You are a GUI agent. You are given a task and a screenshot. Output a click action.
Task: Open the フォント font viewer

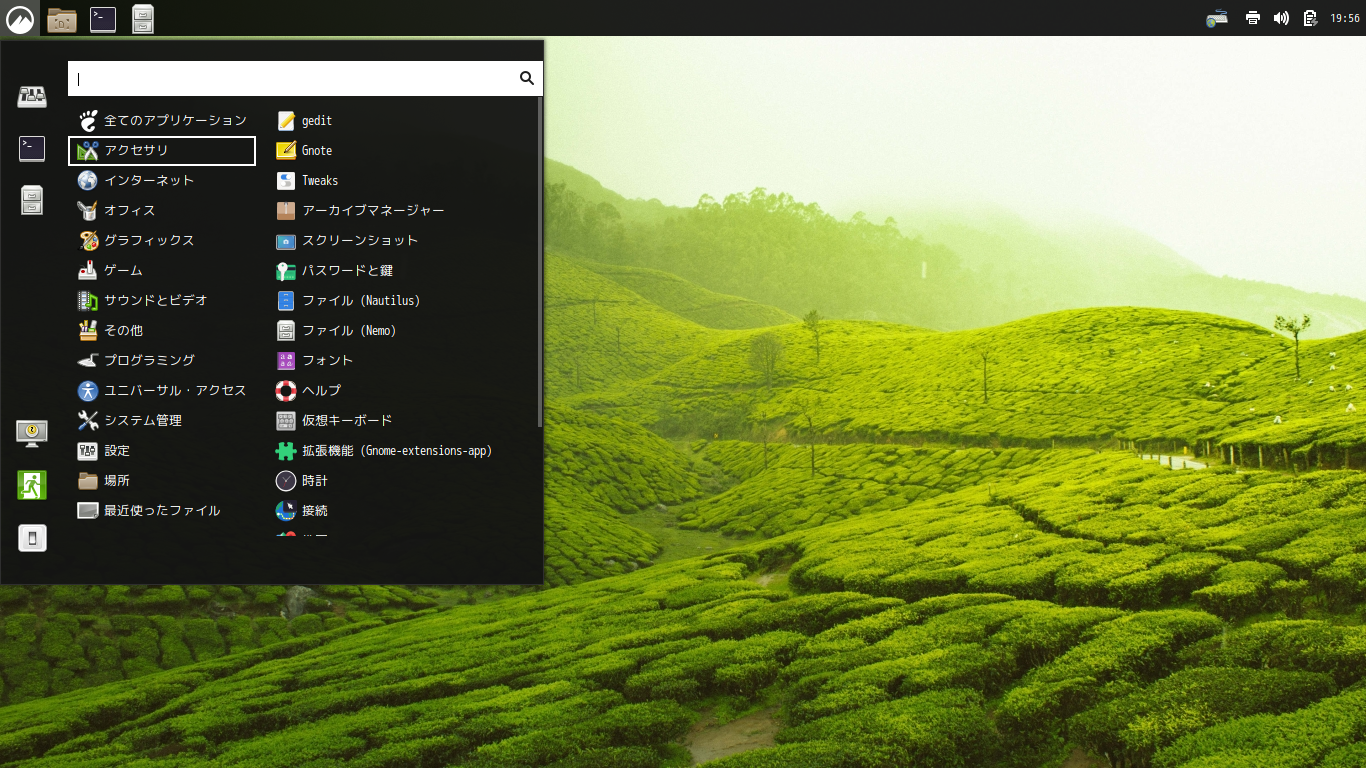314,361
